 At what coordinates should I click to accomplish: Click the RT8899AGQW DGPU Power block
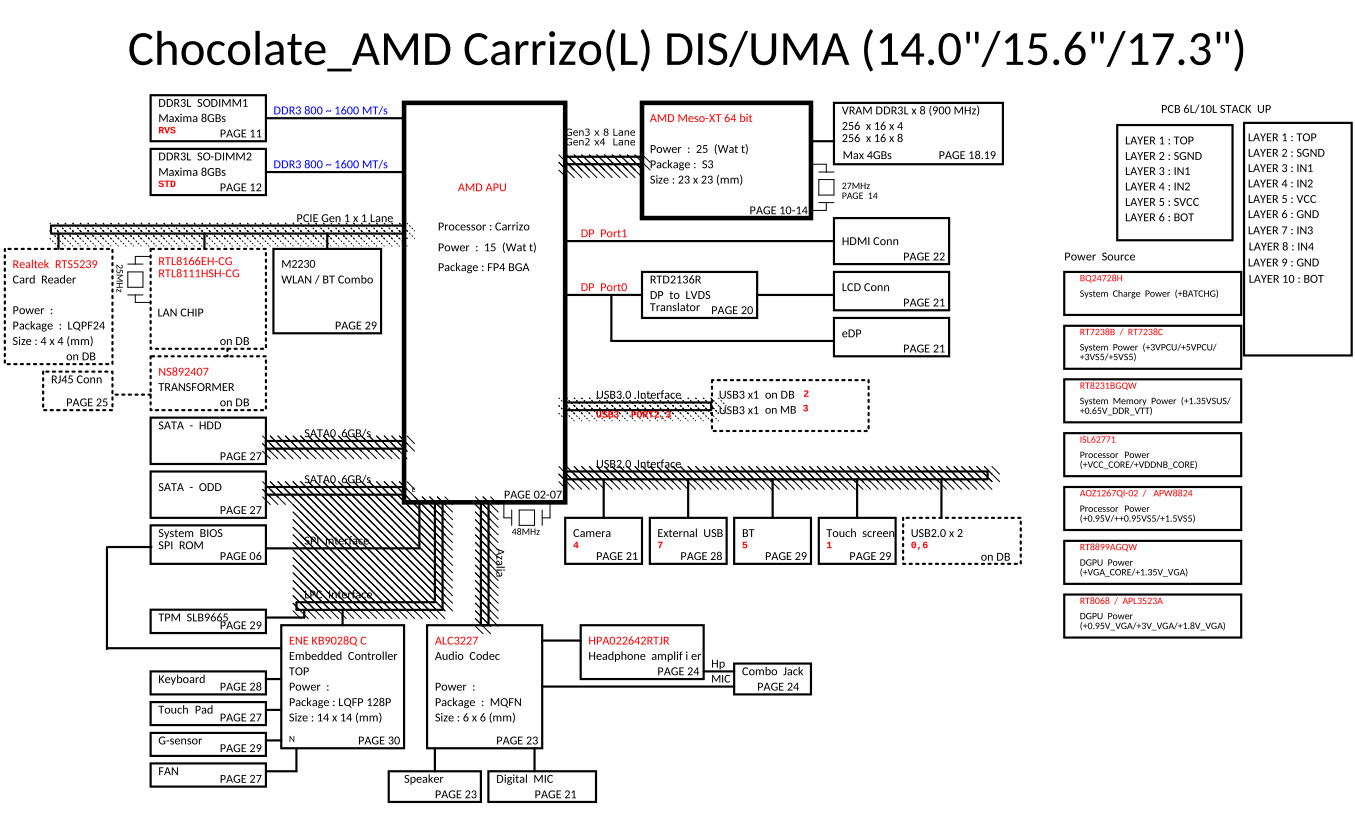[1153, 564]
